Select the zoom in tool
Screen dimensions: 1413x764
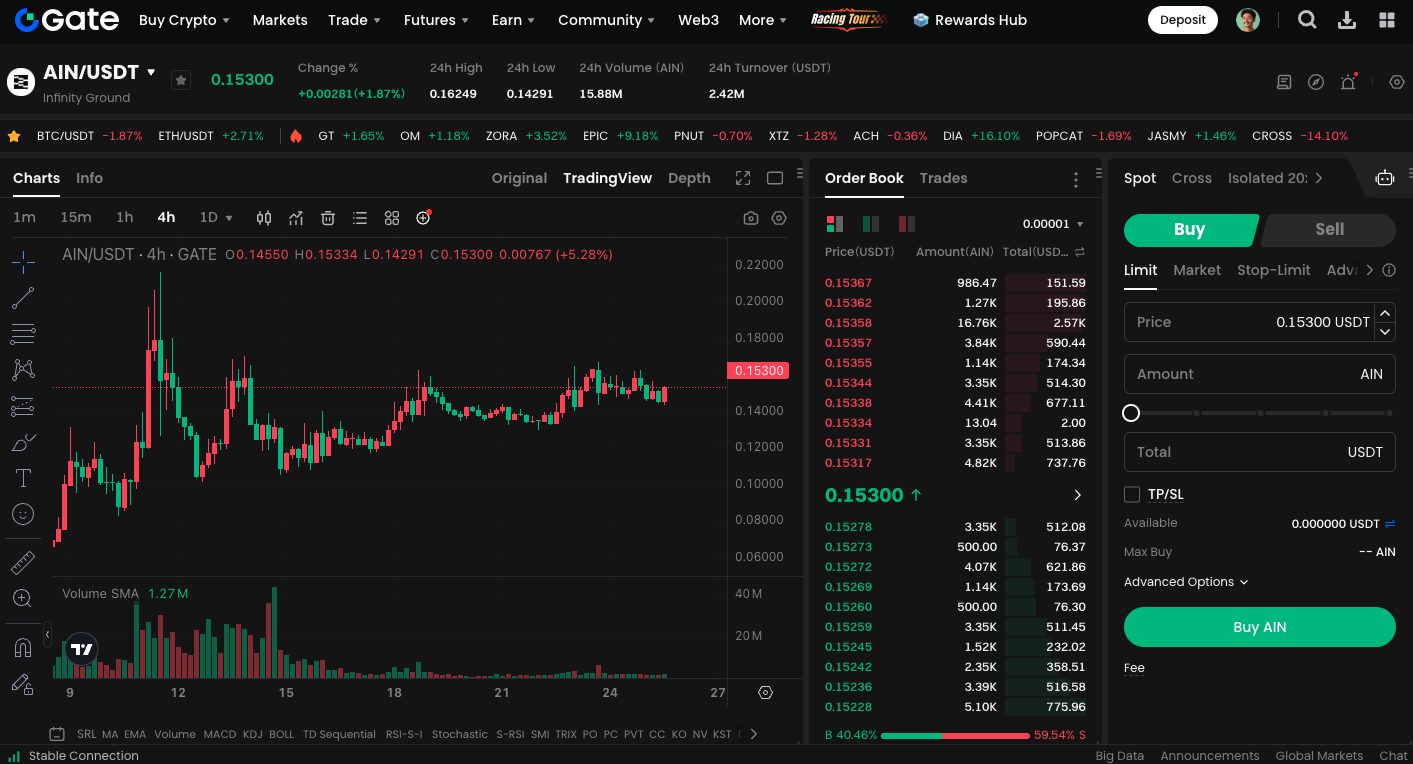(23, 599)
